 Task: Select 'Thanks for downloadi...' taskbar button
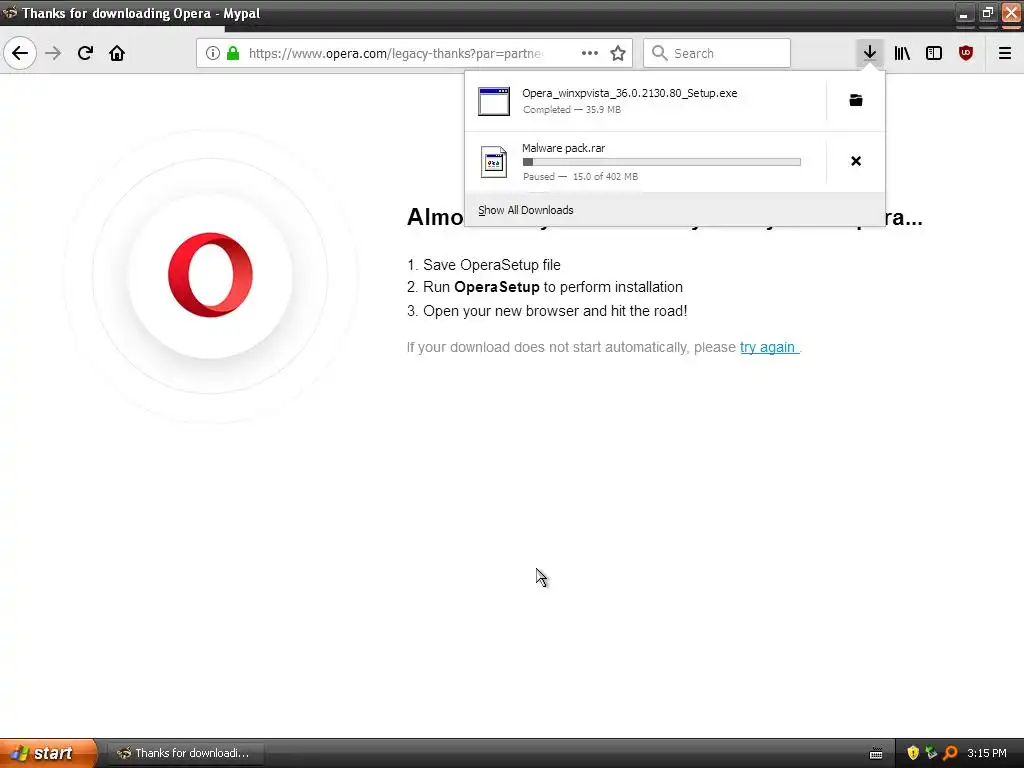click(185, 753)
